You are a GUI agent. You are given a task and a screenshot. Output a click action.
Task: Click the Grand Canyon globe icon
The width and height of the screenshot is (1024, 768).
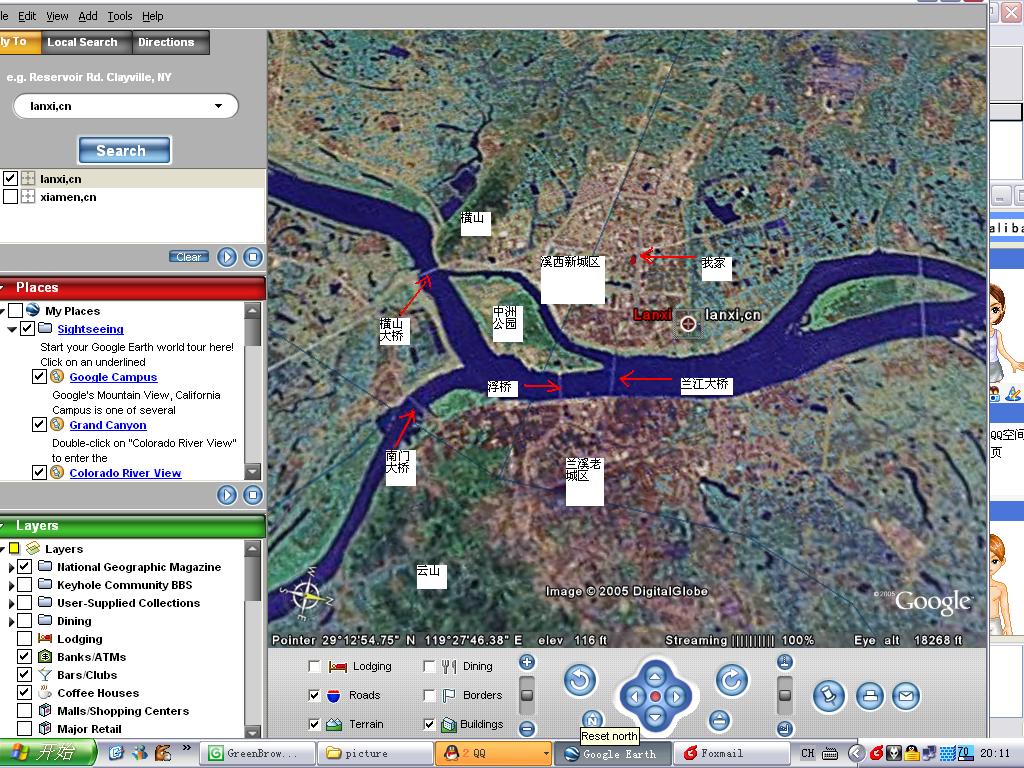(x=57, y=424)
